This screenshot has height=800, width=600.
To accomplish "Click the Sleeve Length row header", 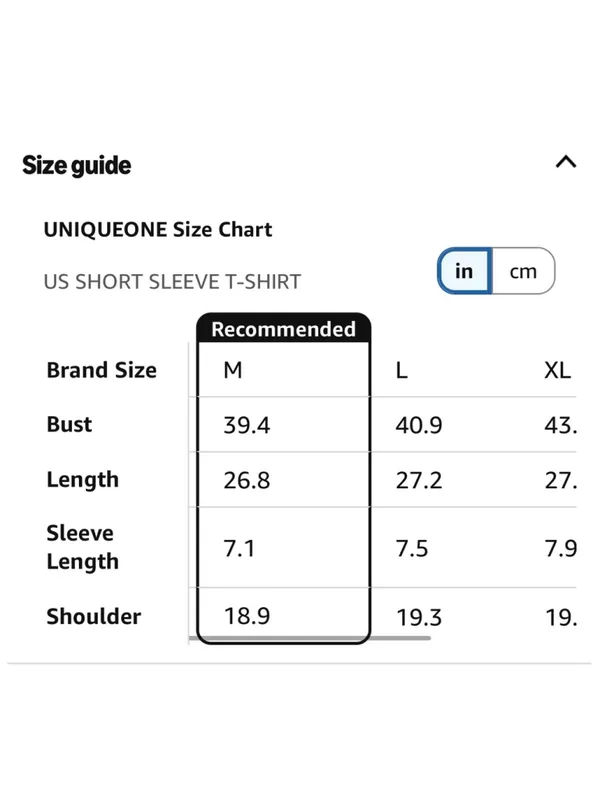I will click(x=83, y=547).
